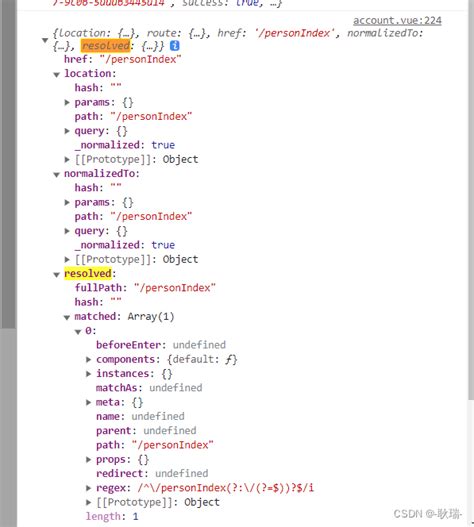Viewport: 474px width, 527px height.
Task: Collapse array item 0
Action: (x=78, y=331)
